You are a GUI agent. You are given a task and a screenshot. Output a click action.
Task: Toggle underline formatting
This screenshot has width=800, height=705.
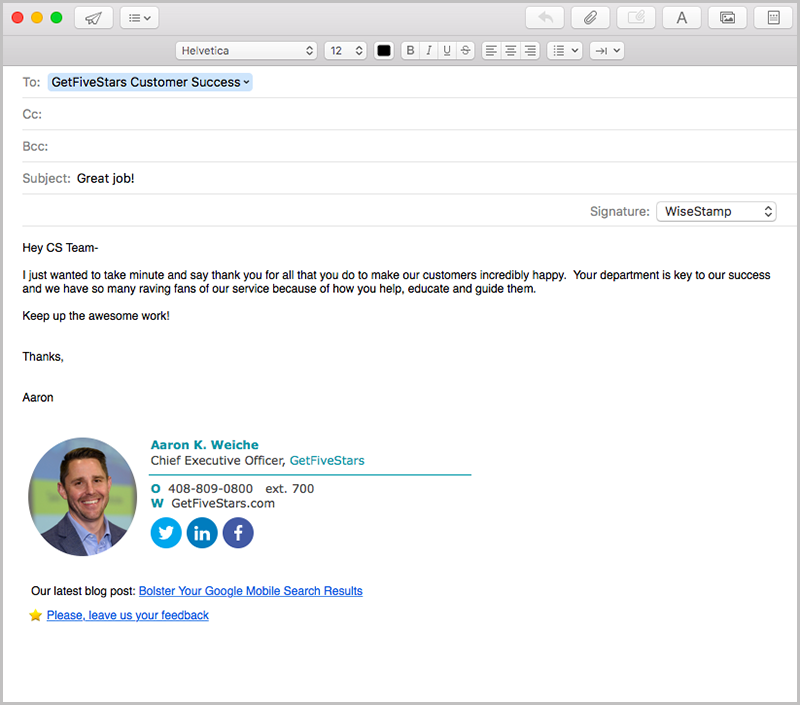tap(447, 51)
